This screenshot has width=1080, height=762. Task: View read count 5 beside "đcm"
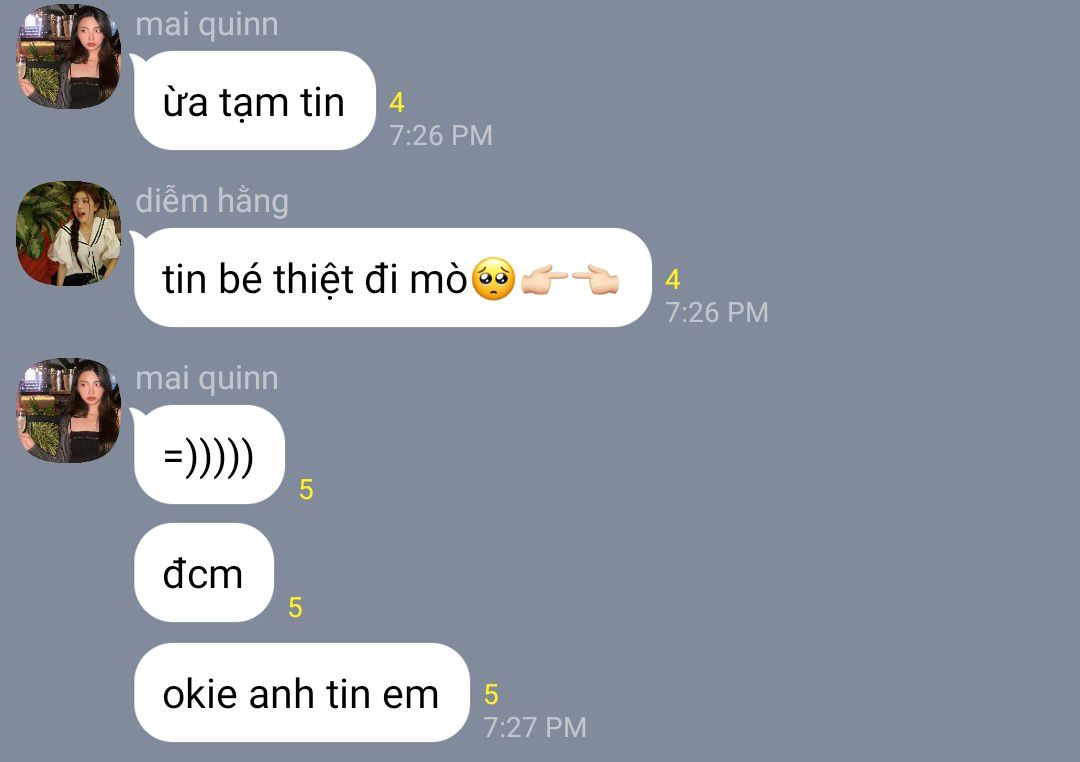tap(295, 608)
